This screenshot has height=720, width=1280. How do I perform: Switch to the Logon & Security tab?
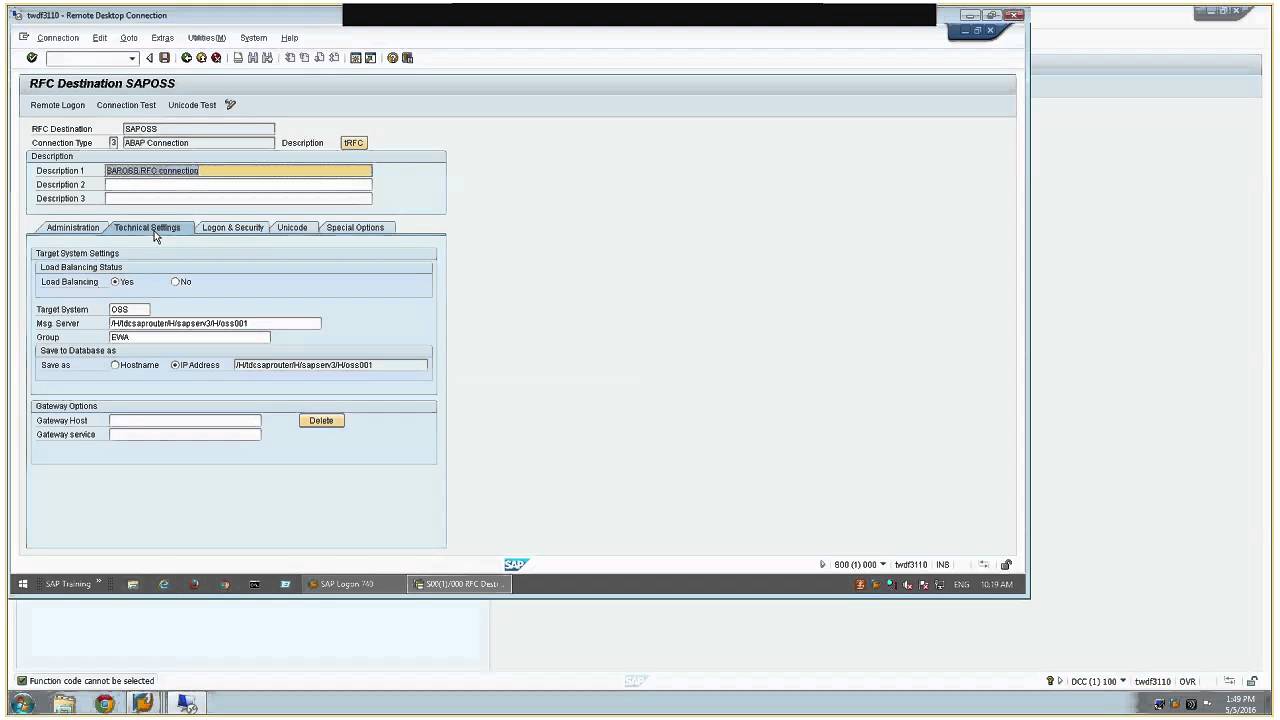point(233,228)
